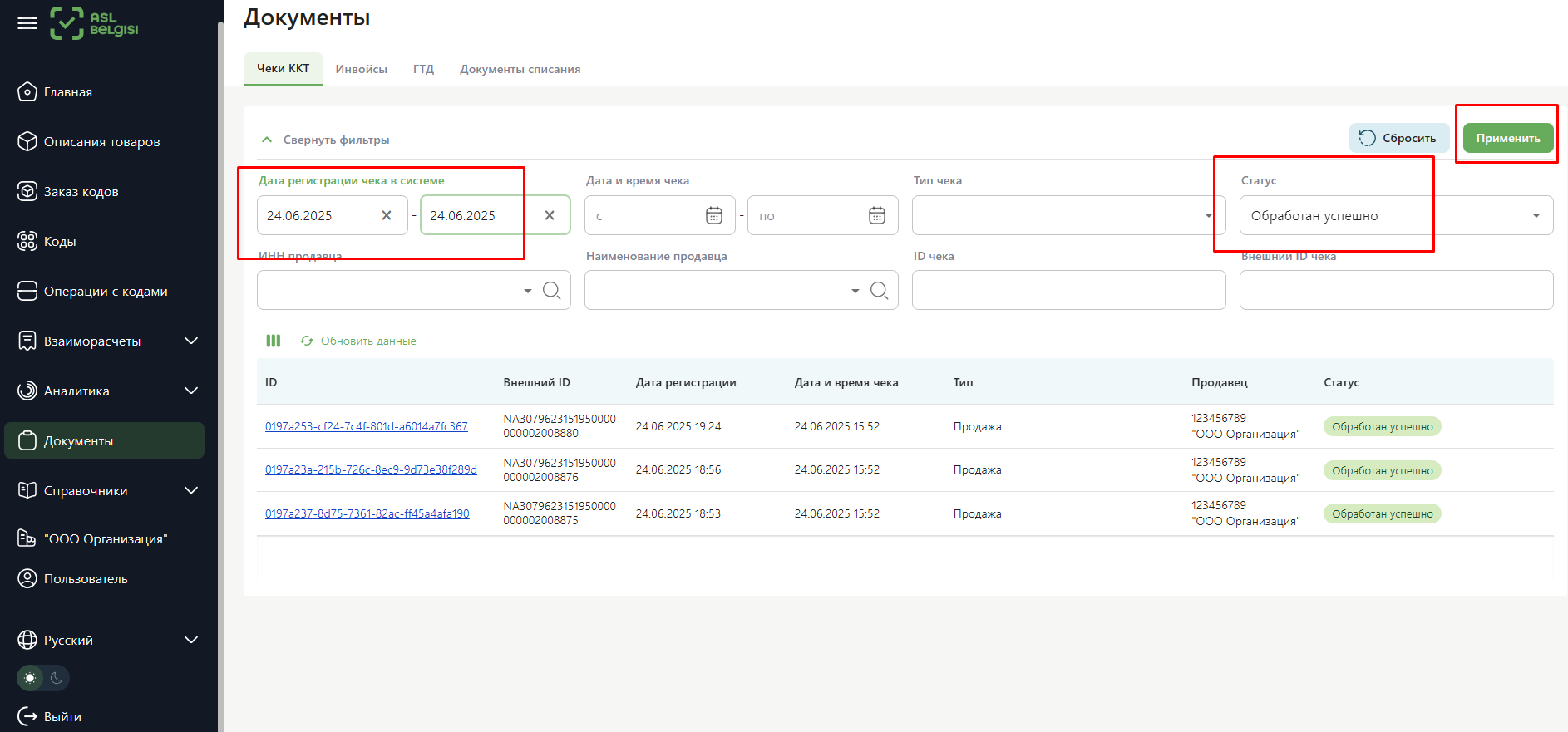This screenshot has height=732, width=1568.
Task: Open Заказ кодов in sidebar
Action: (x=81, y=192)
